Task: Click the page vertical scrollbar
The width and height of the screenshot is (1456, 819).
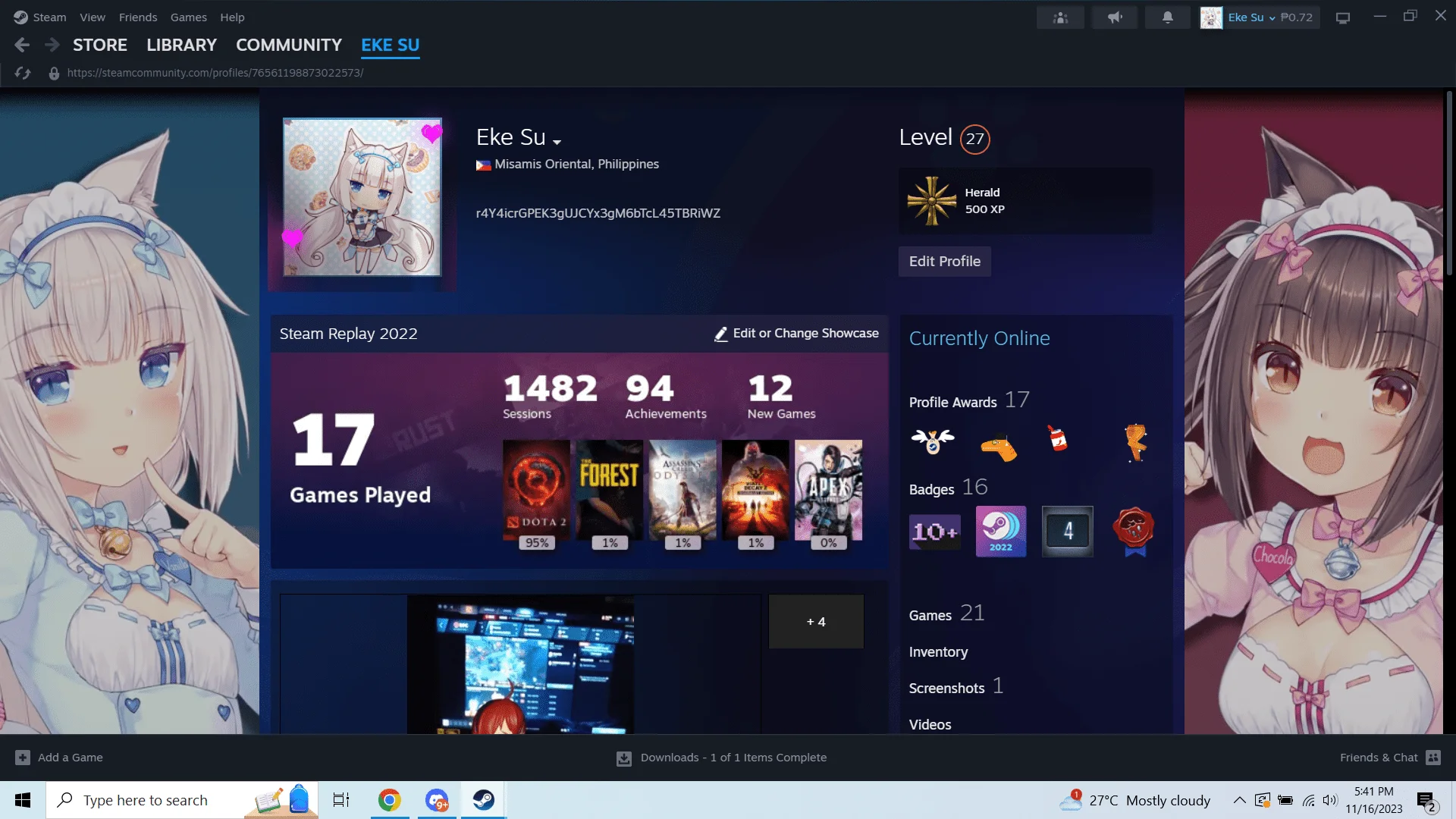Action: click(x=1449, y=184)
